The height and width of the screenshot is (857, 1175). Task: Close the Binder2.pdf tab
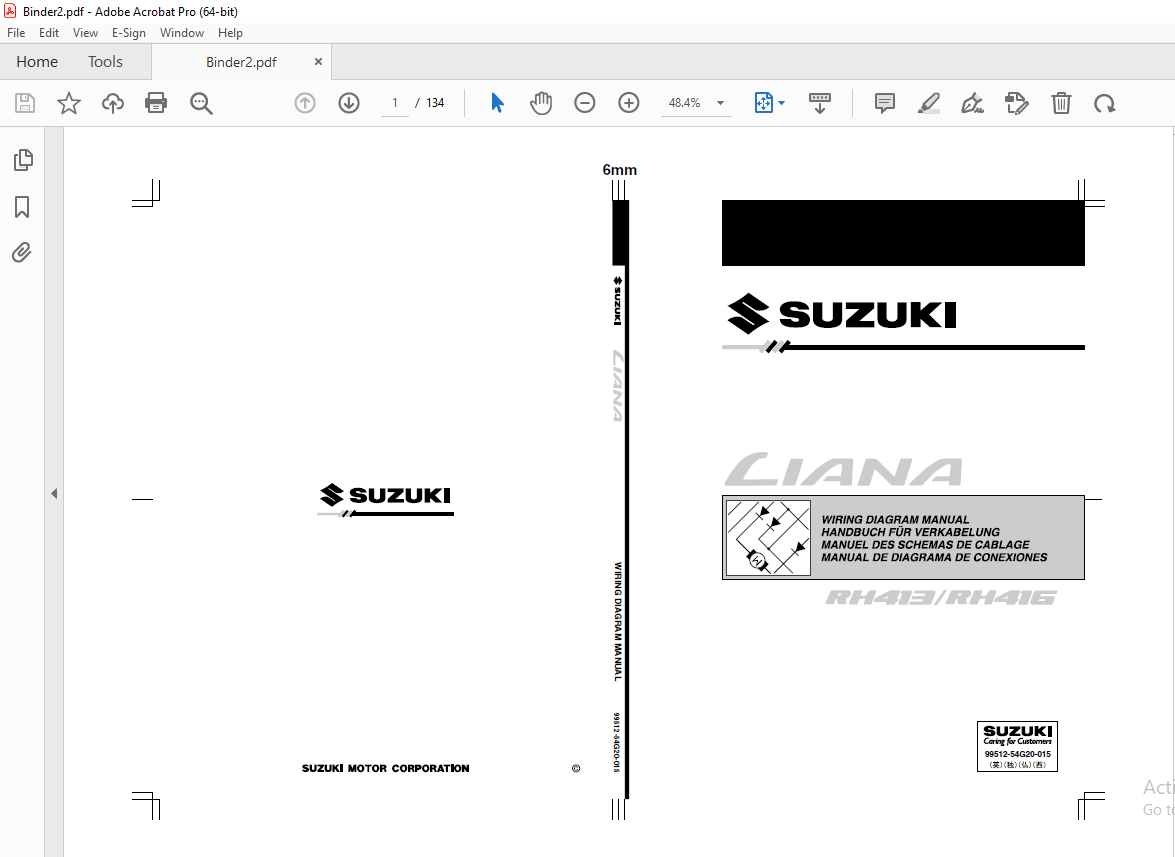[318, 61]
